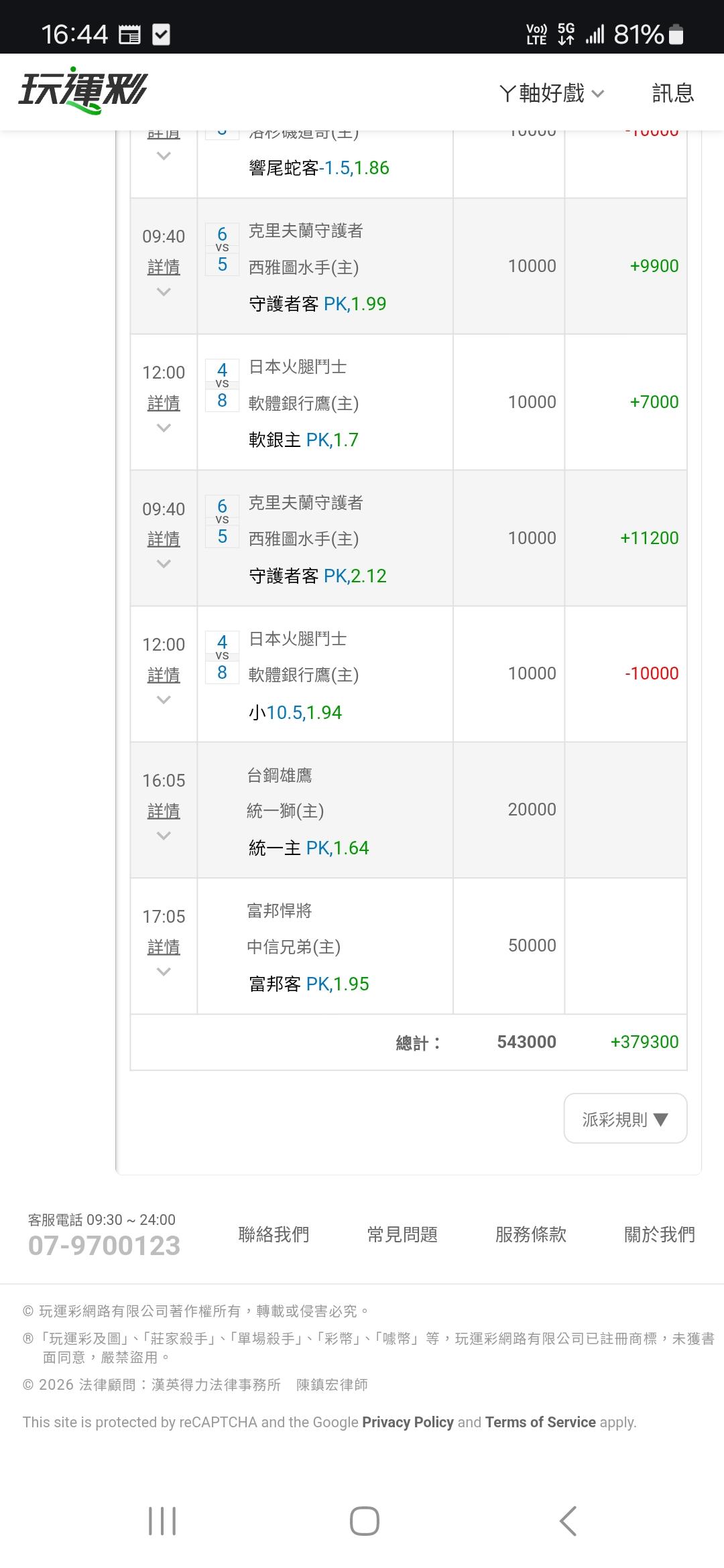Open the Android recent apps icon
The width and height of the screenshot is (724, 1568).
coord(162,1520)
